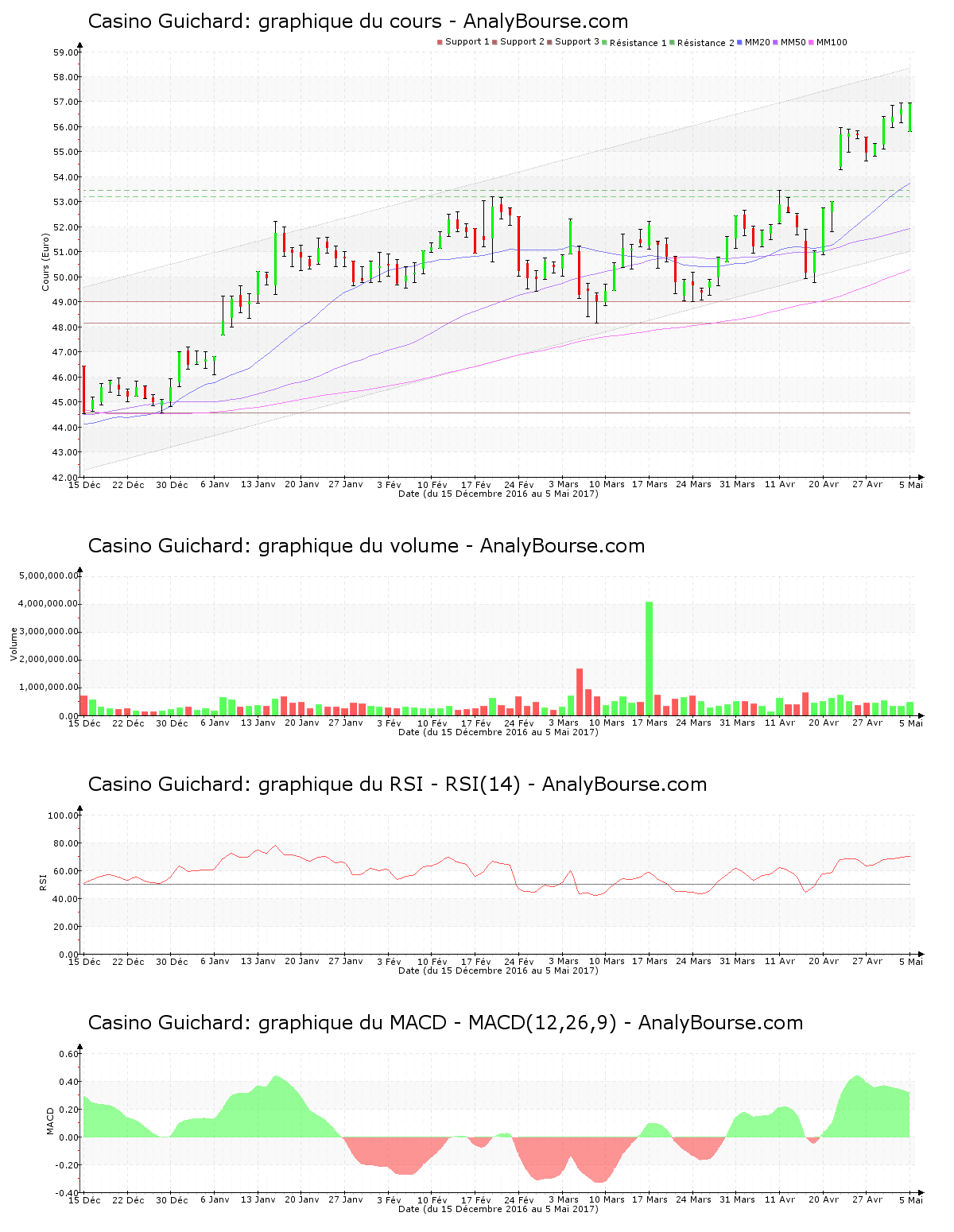
Task: Click the 'graphique du RSI - RSI(14)' title
Action: click(397, 785)
